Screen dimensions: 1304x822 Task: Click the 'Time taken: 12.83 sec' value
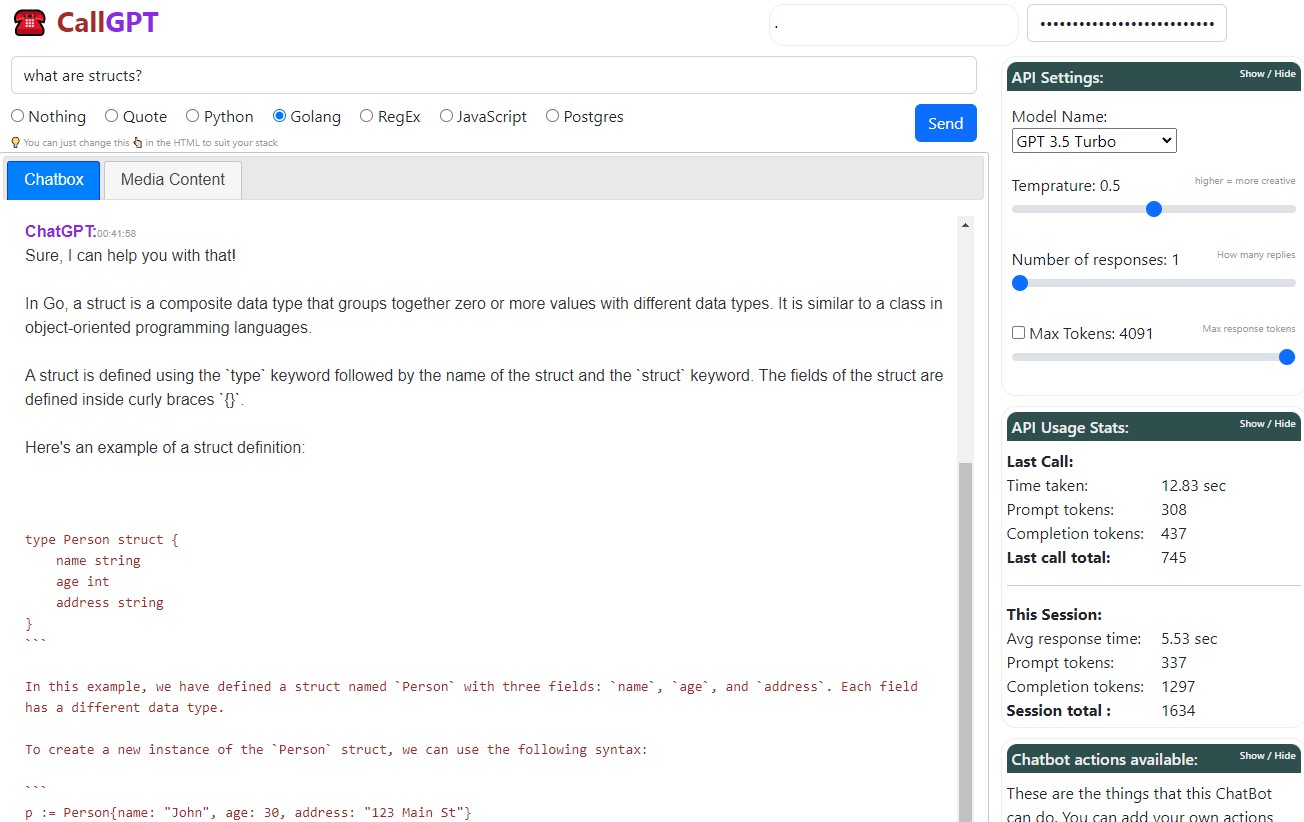(1193, 486)
